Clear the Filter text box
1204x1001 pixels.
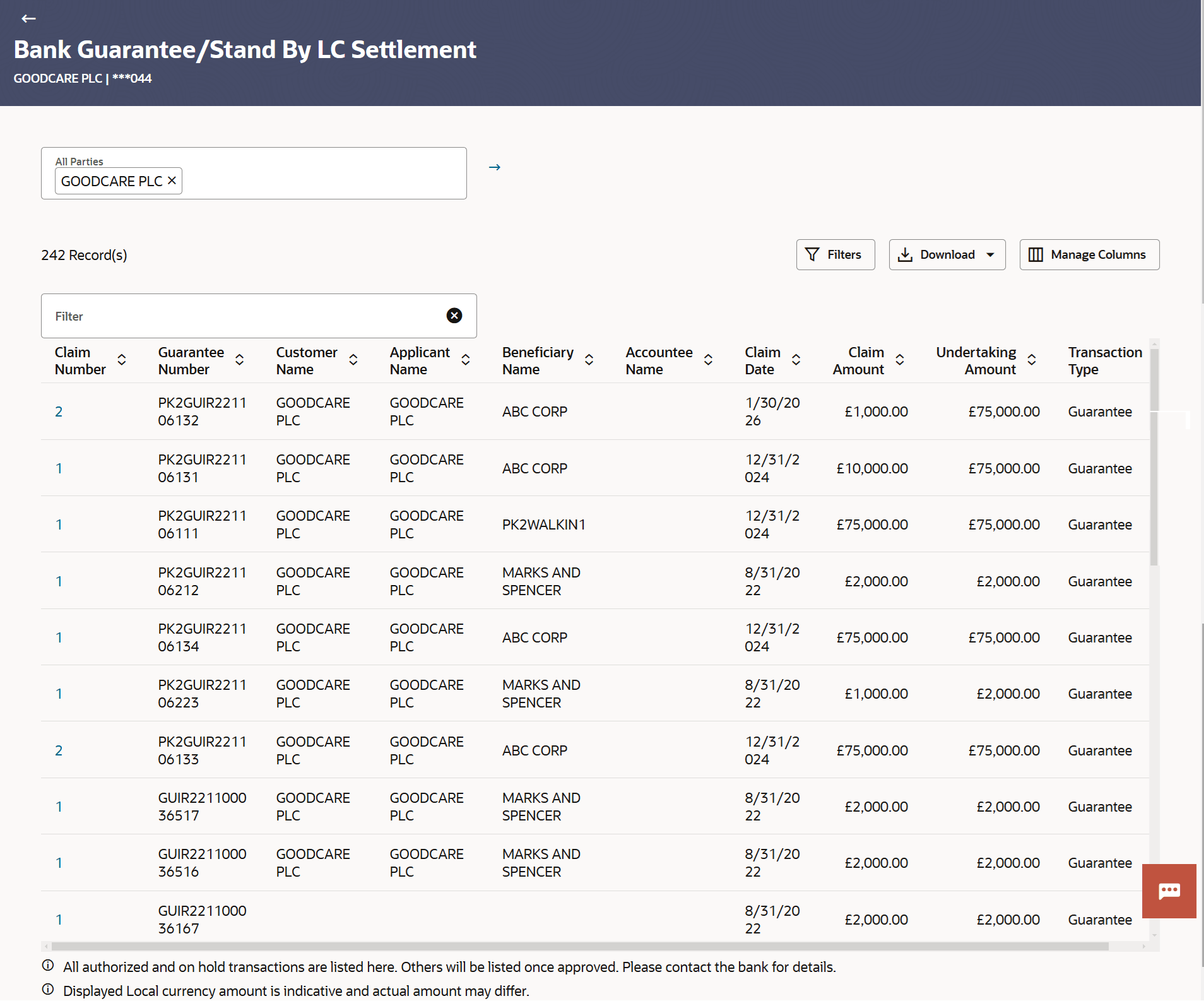[454, 316]
